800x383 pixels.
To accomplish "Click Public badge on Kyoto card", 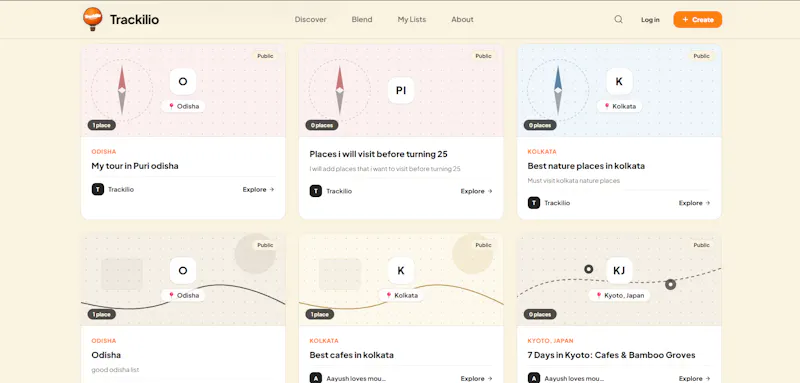I will click(x=702, y=245).
